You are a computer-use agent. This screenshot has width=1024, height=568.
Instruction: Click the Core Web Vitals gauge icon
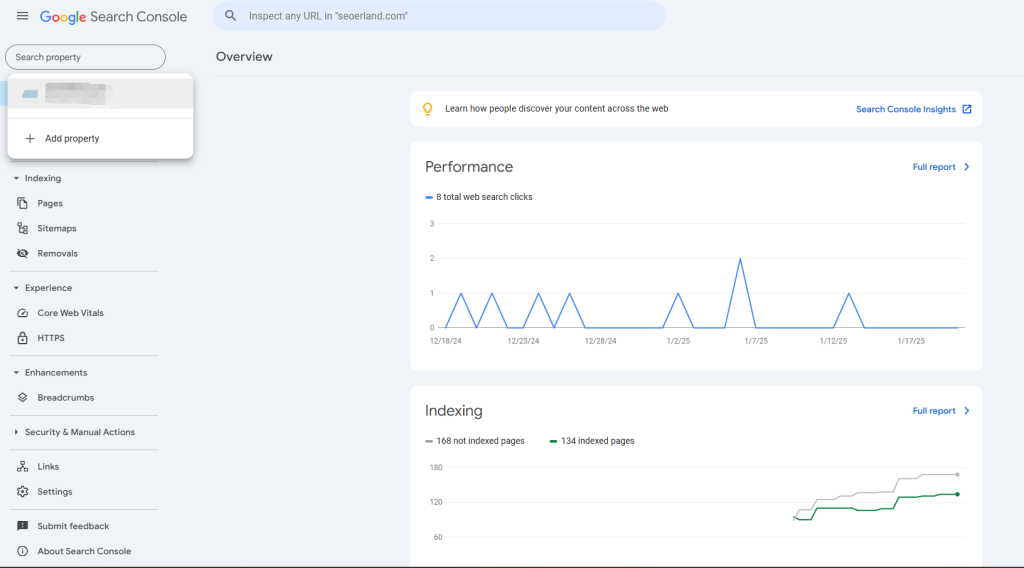(x=23, y=313)
